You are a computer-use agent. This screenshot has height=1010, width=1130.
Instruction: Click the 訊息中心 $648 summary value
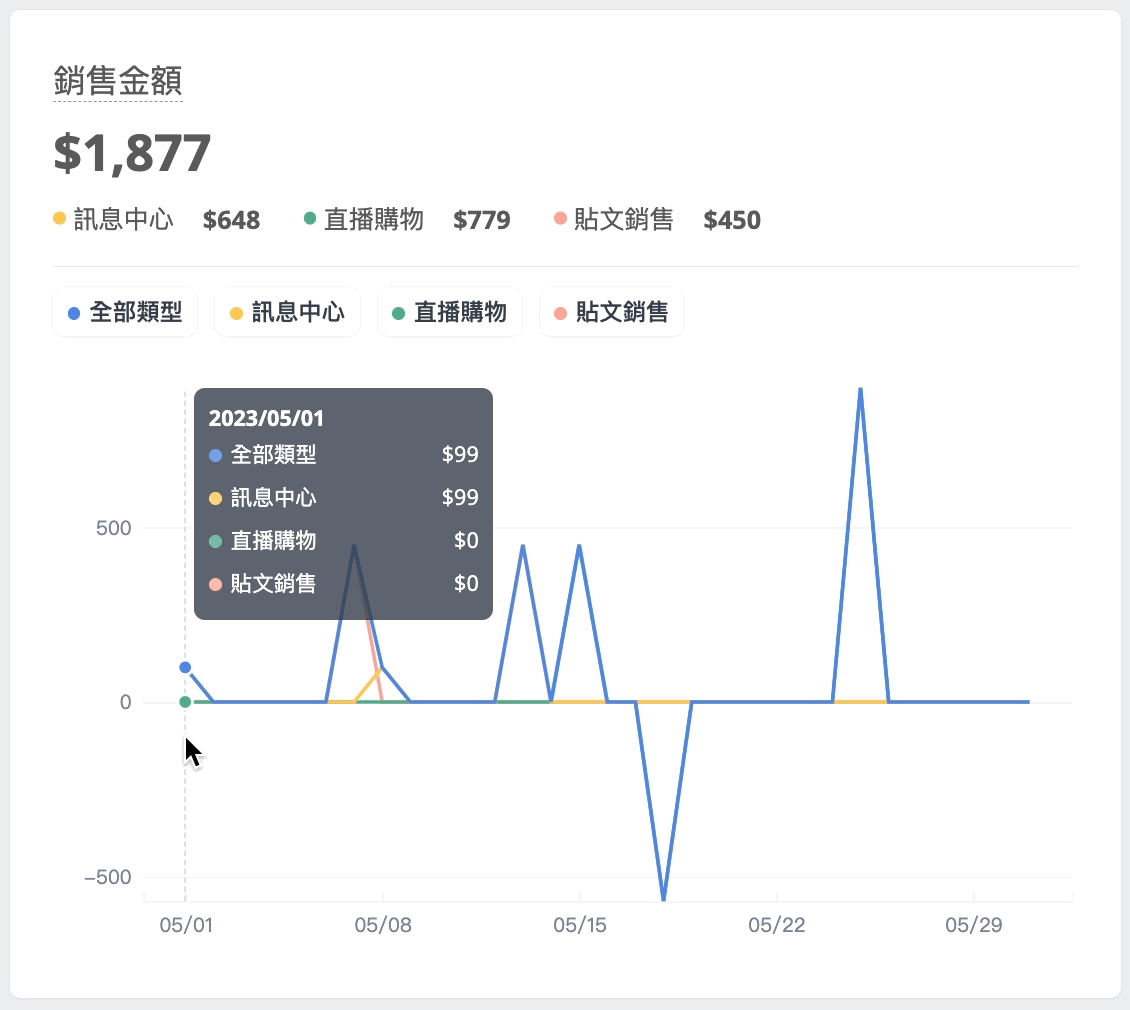[x=231, y=220]
